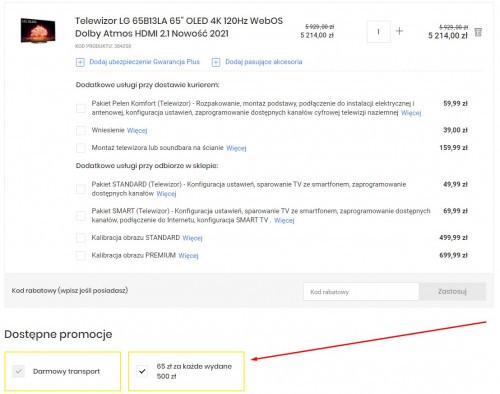Select the 49,99 zł Pakiet STANDARD price

pyautogui.click(x=455, y=184)
